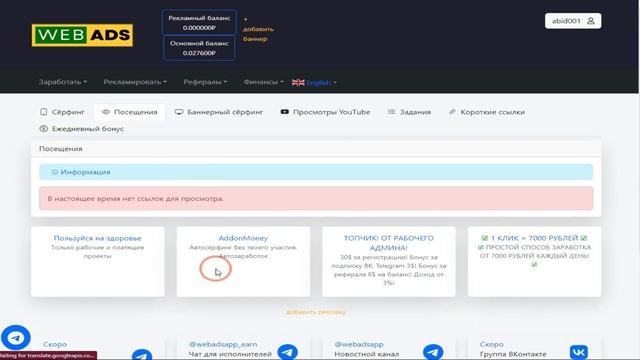640x360 pixels.
Task: Expand the Информация panel
Action: pos(316,172)
